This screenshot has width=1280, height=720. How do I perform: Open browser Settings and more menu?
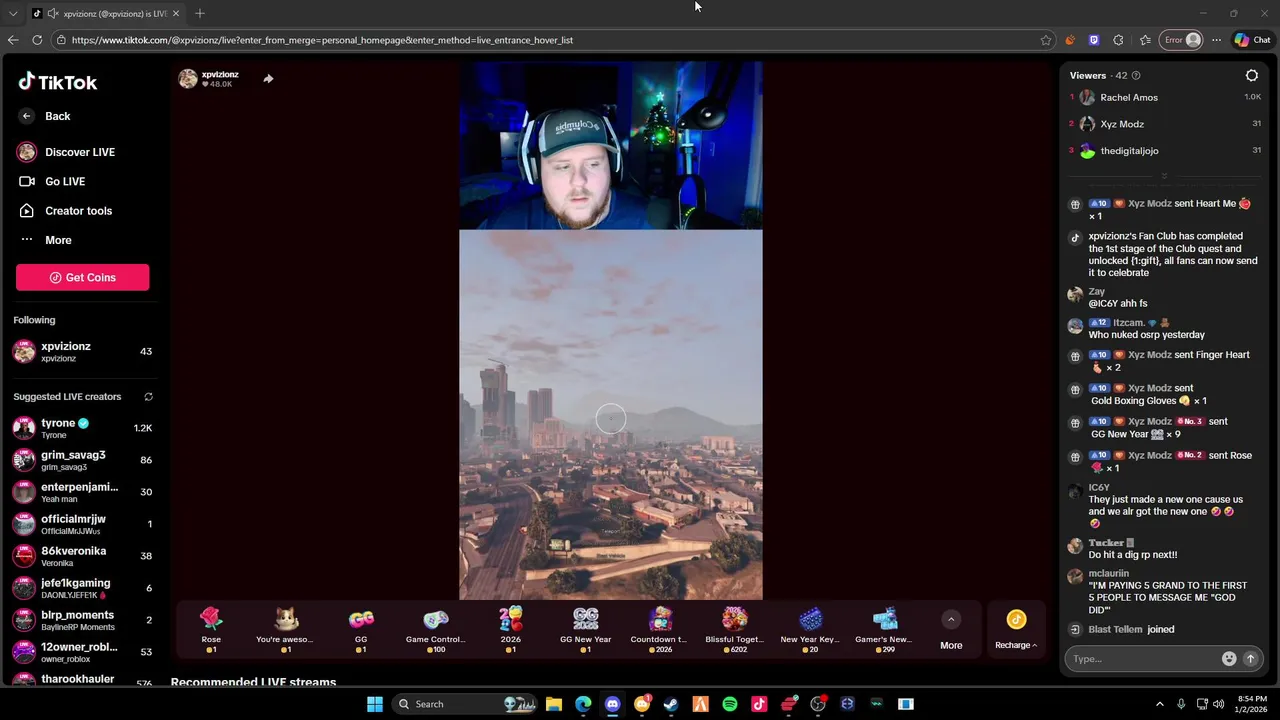(x=1216, y=40)
